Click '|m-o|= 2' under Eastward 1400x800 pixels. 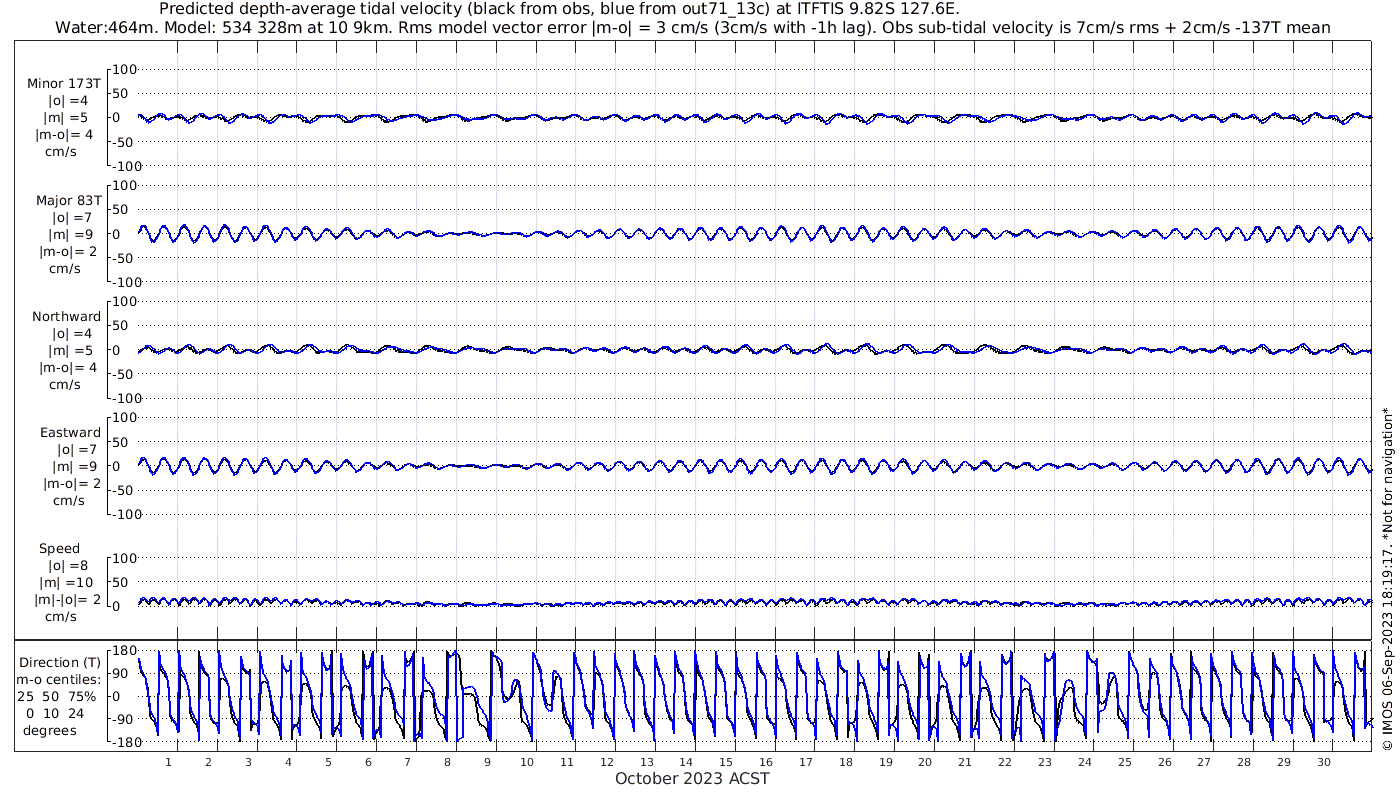[70, 484]
